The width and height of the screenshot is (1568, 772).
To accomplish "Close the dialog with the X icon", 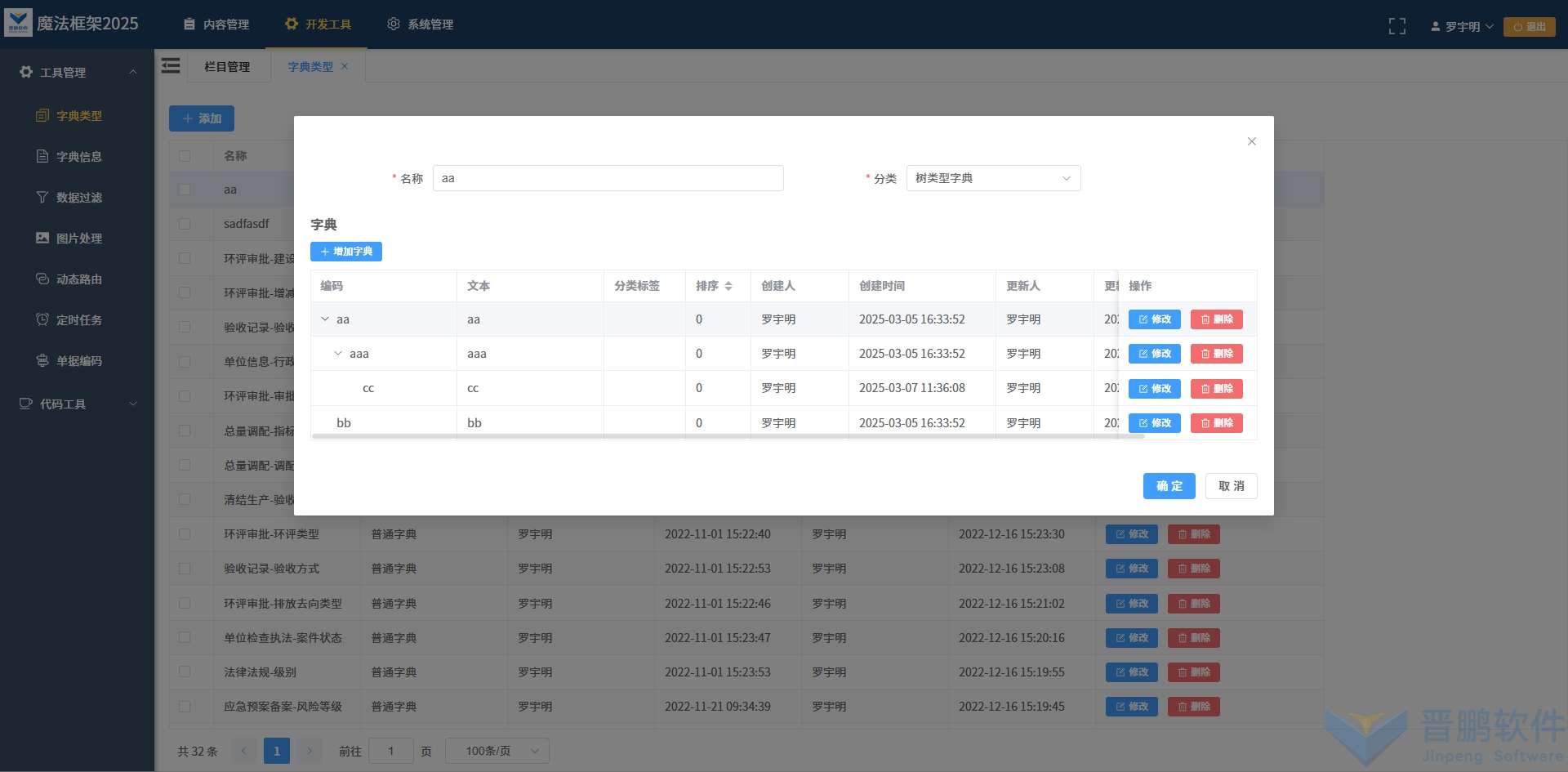I will pyautogui.click(x=1251, y=141).
